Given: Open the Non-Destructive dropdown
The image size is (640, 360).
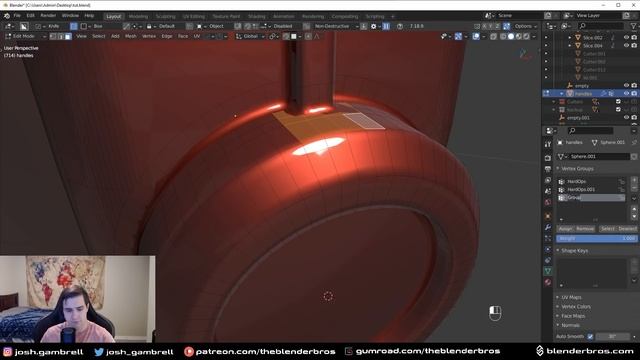Looking at the screenshot, I should [336, 26].
